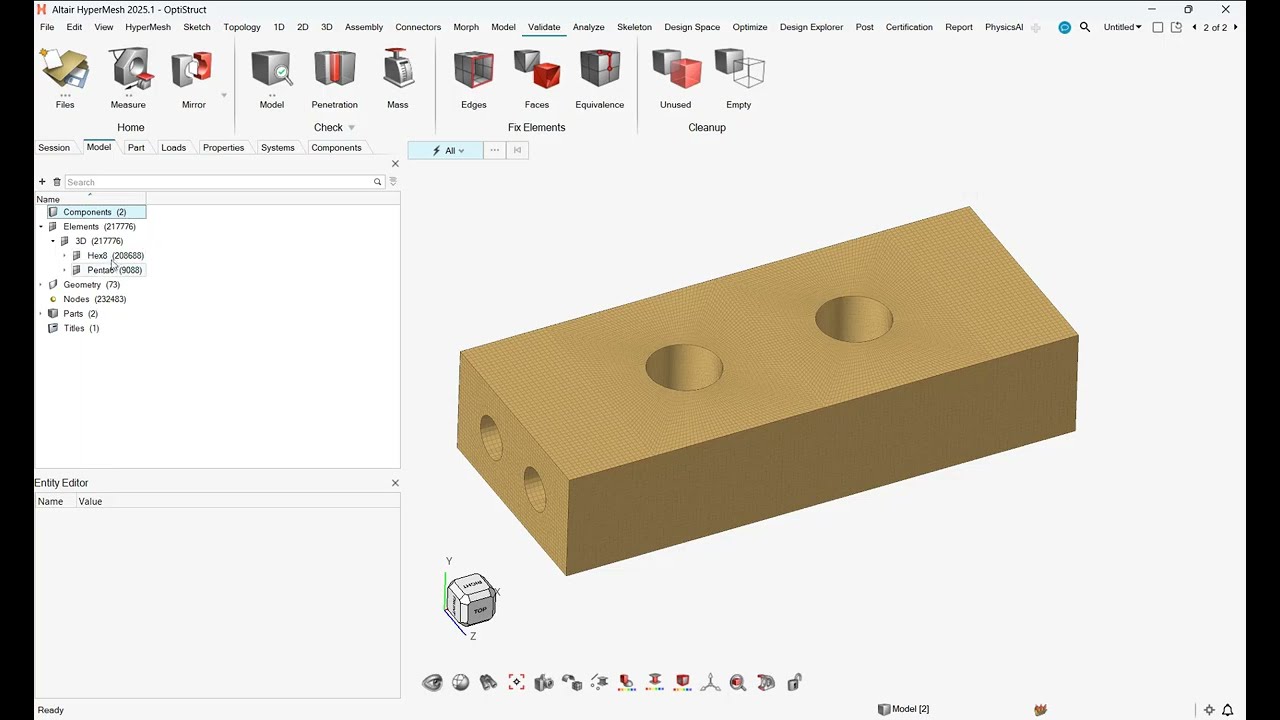1280x720 pixels.
Task: Click the crosshair icon in status bar
Action: click(1209, 710)
